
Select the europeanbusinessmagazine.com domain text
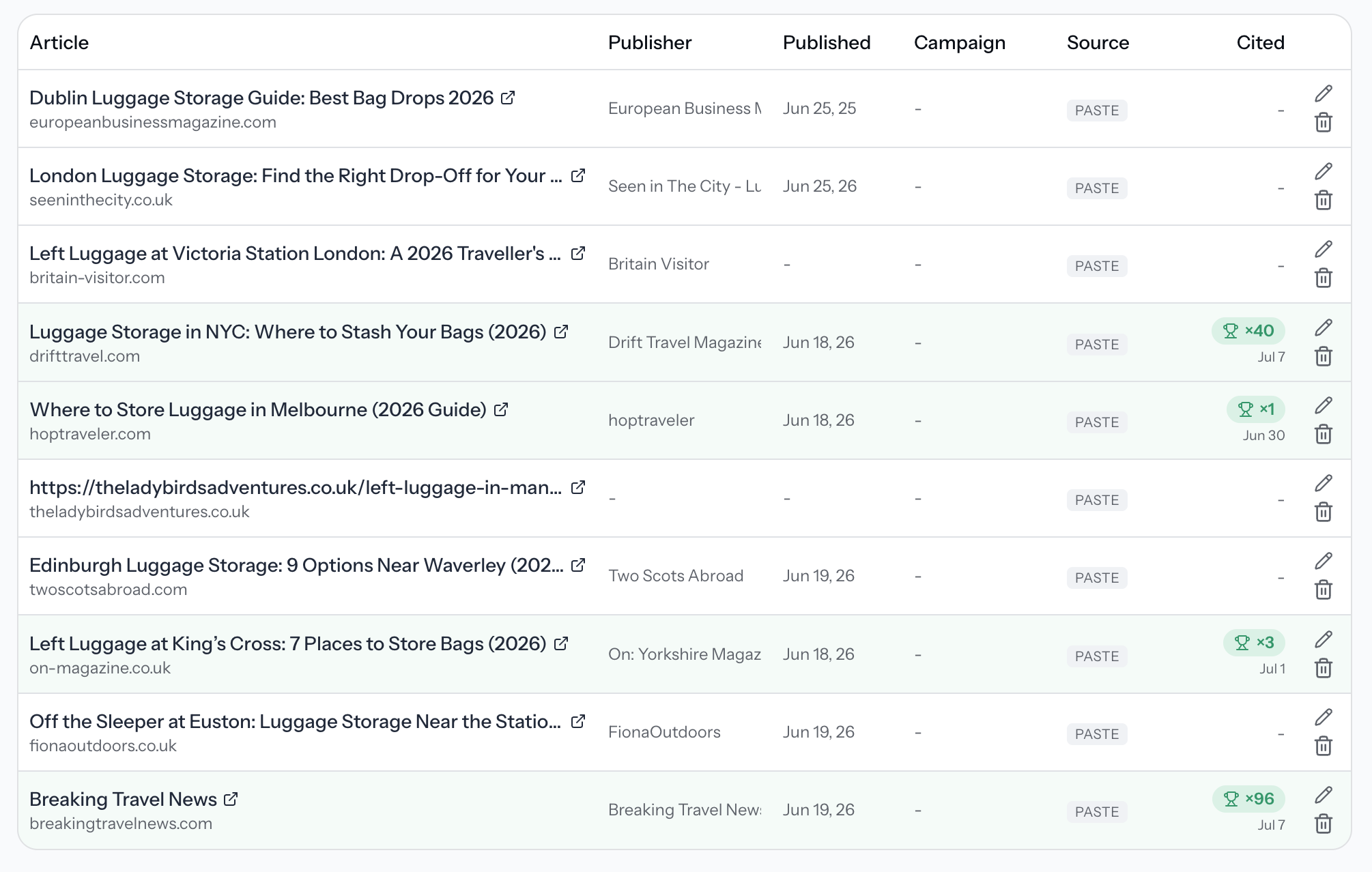point(153,122)
